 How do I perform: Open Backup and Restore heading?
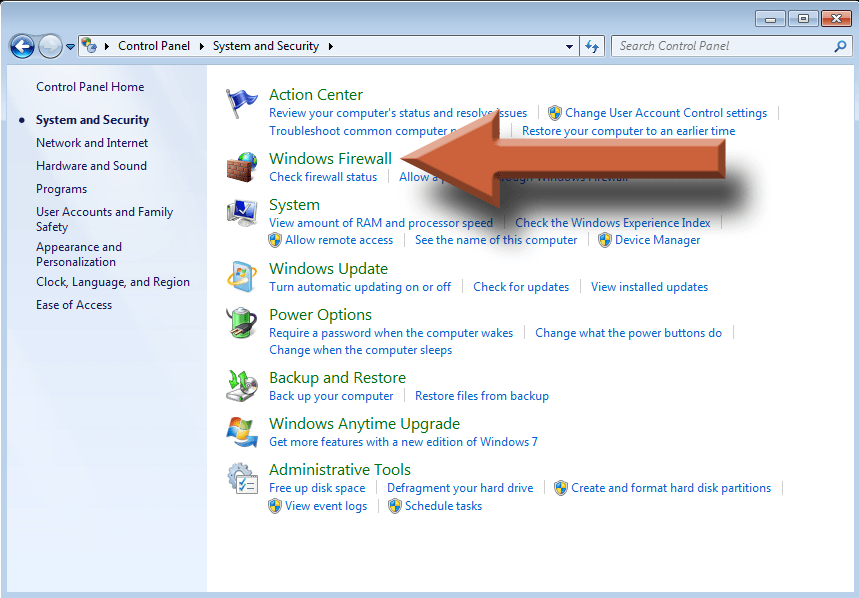point(337,378)
